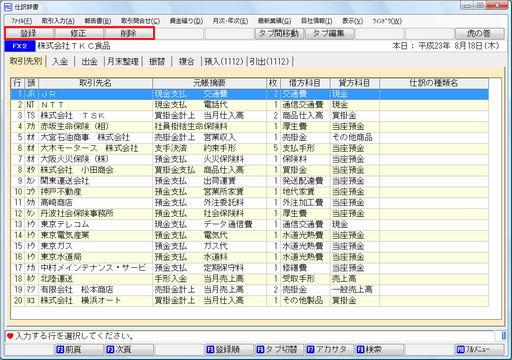Image resolution: width=512 pixels, height=360 pixels.
Task: Open the 資金繰り(D) menu
Action: coord(186,21)
